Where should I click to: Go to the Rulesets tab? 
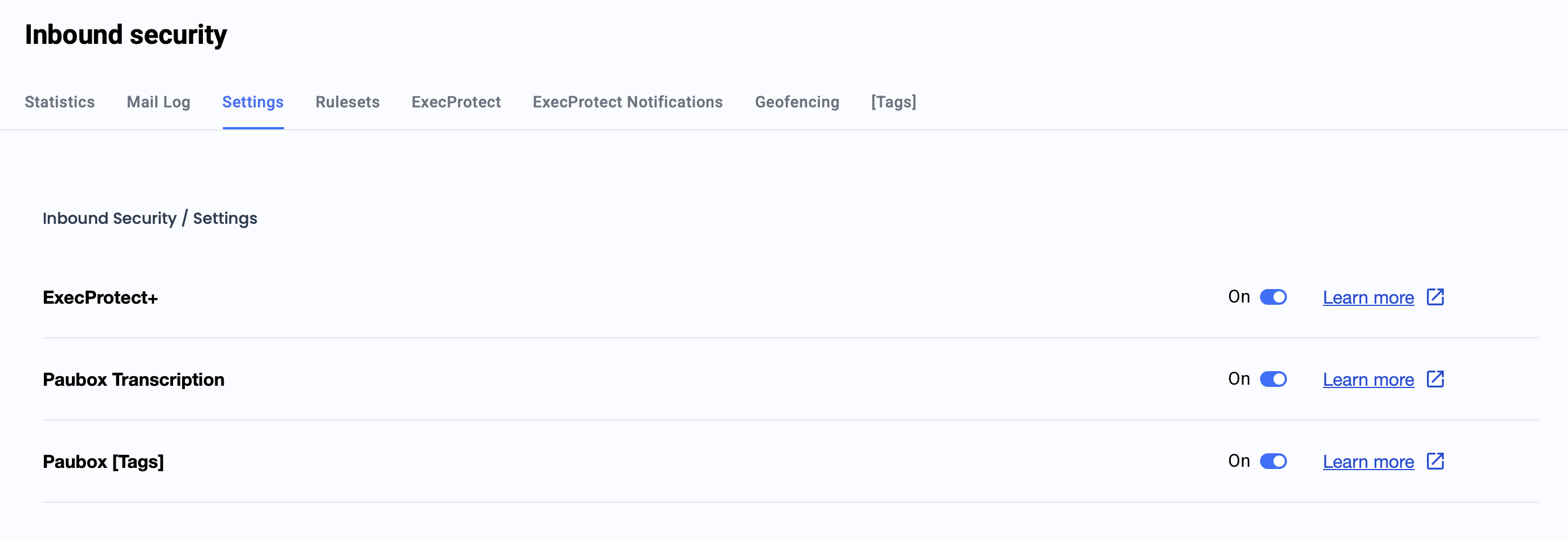347,102
